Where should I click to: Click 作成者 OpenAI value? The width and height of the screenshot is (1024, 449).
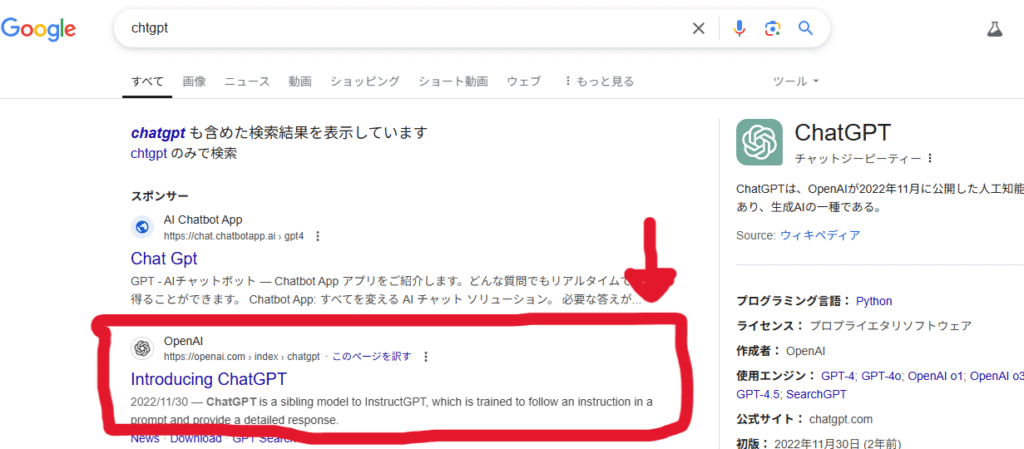[806, 351]
